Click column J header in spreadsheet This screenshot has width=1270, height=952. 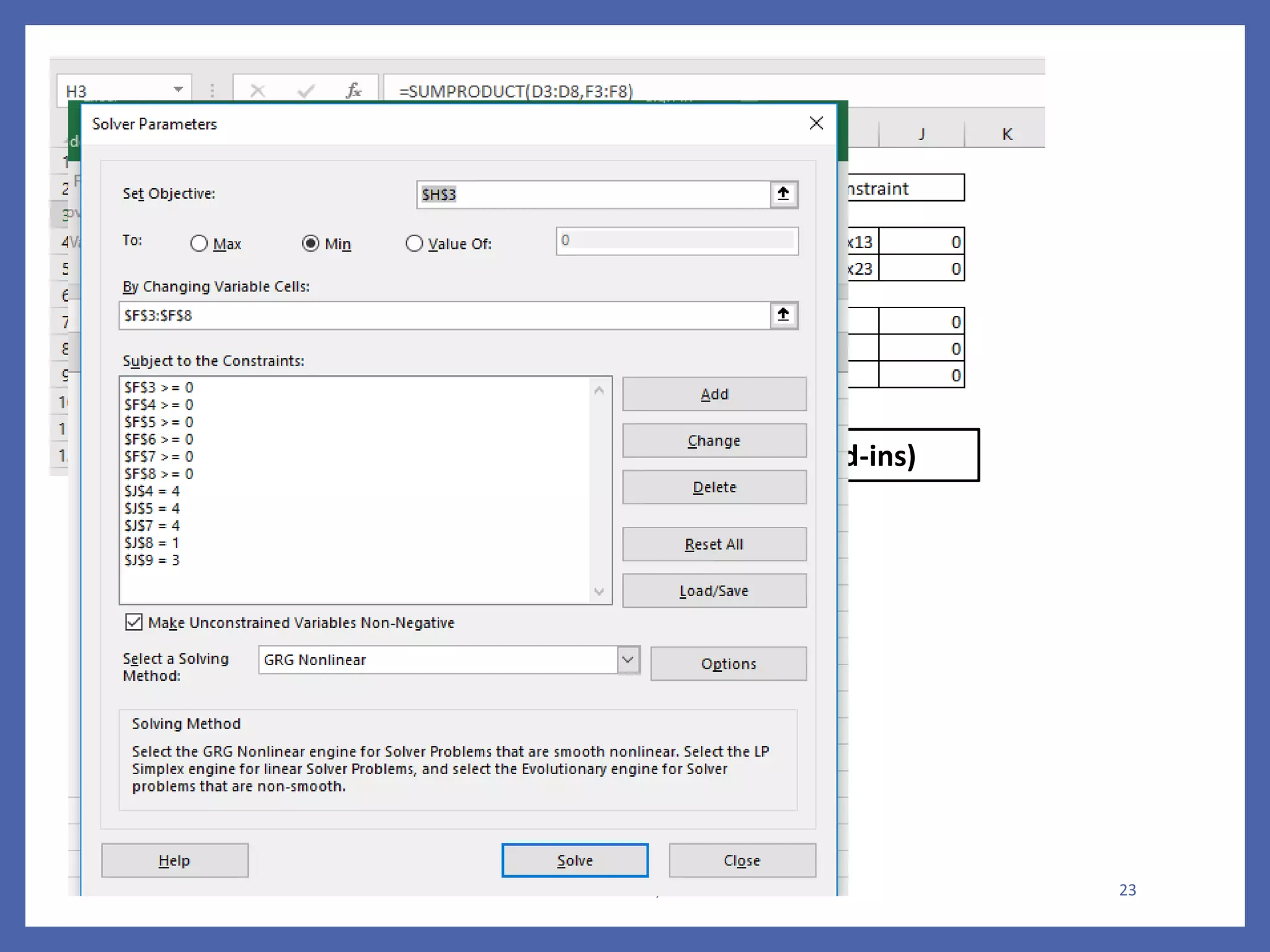click(x=921, y=134)
